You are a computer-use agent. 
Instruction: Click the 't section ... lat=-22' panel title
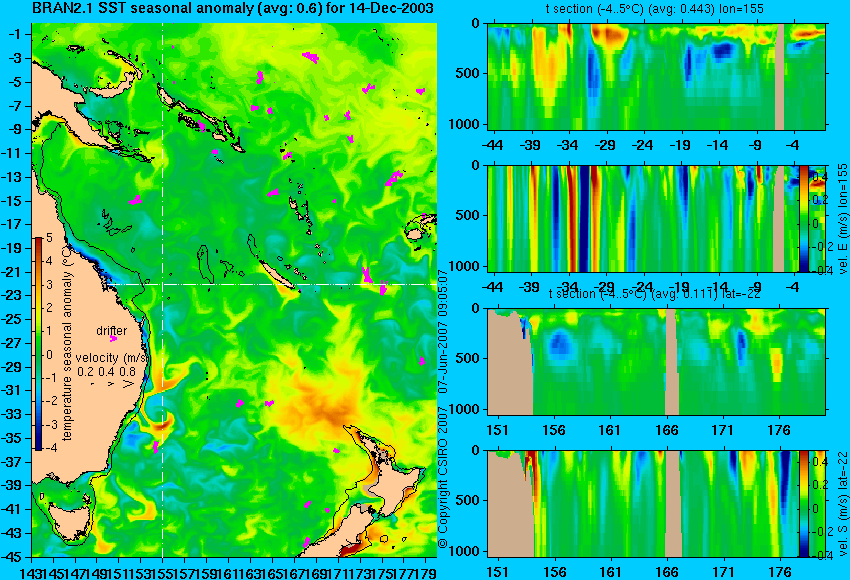pyautogui.click(x=655, y=294)
